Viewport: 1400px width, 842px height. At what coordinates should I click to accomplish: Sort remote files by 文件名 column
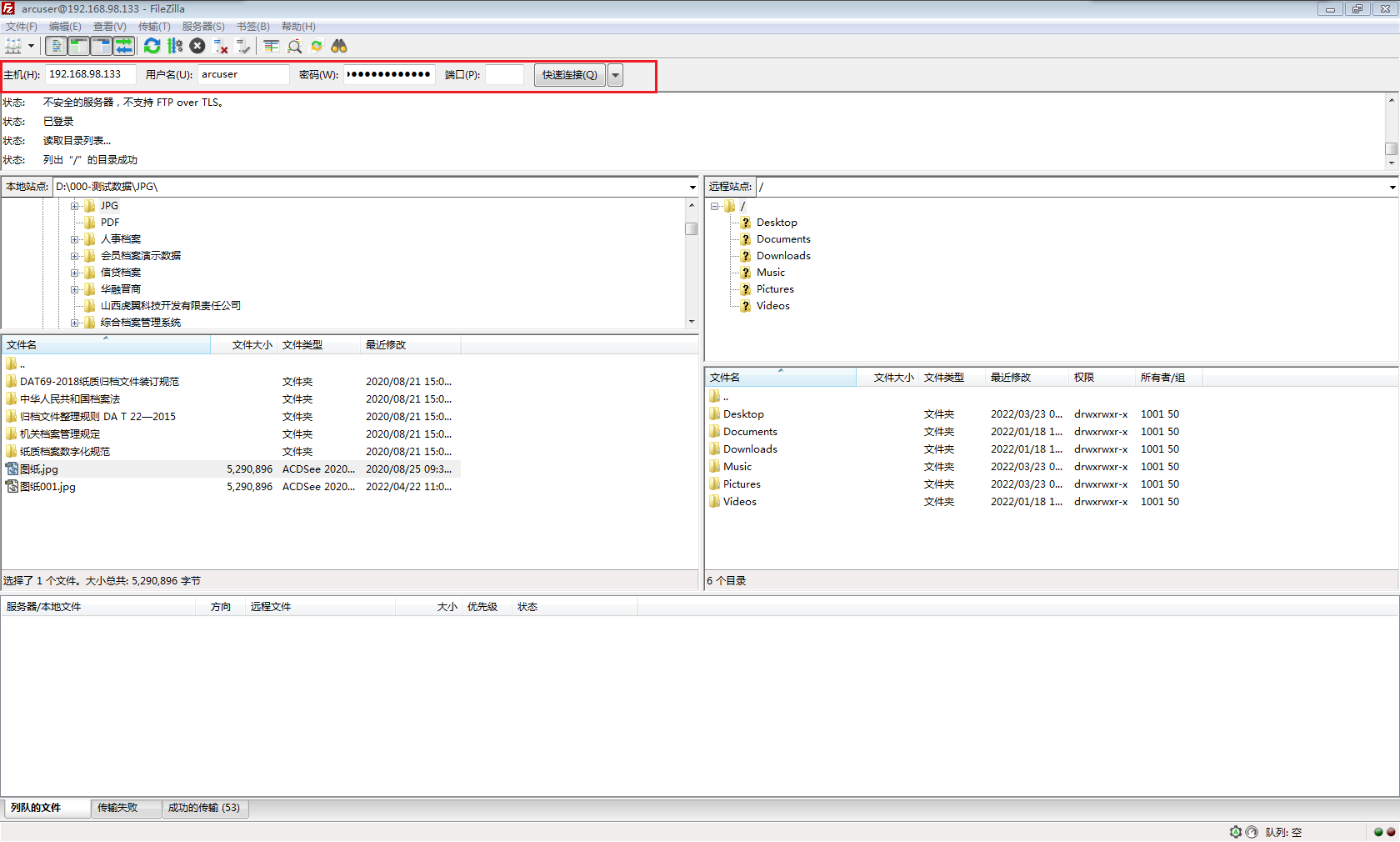(x=781, y=378)
